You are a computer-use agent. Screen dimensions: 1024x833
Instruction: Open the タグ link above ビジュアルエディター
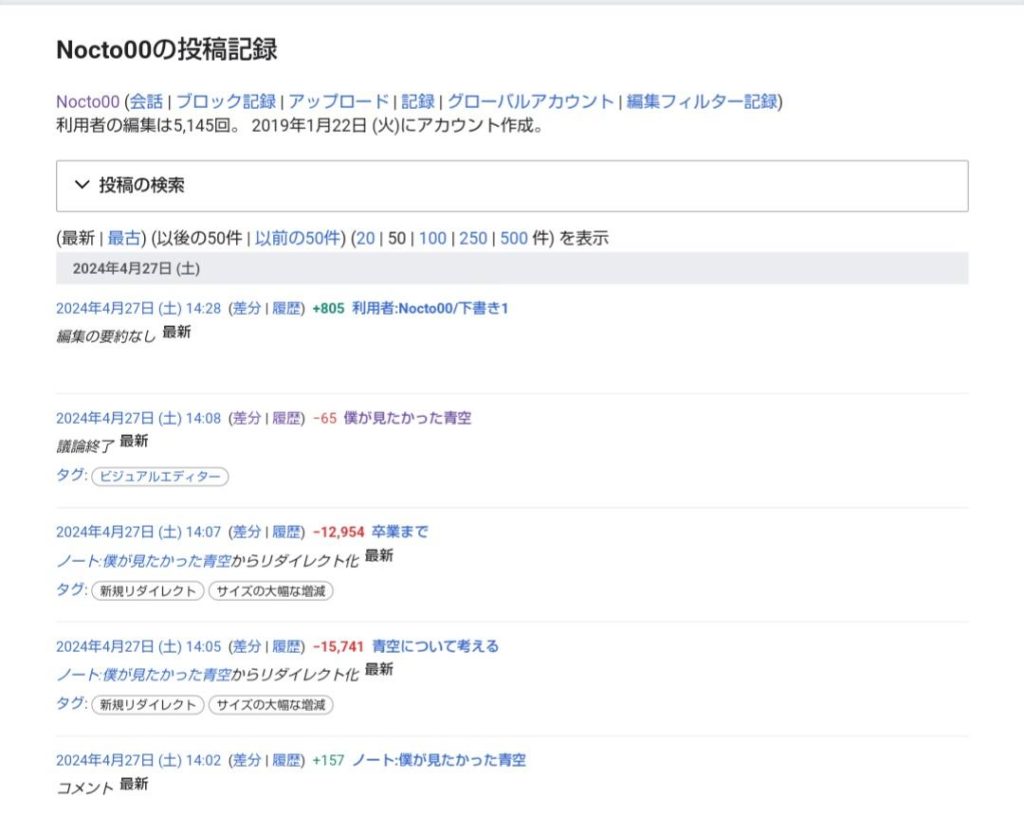click(71, 475)
